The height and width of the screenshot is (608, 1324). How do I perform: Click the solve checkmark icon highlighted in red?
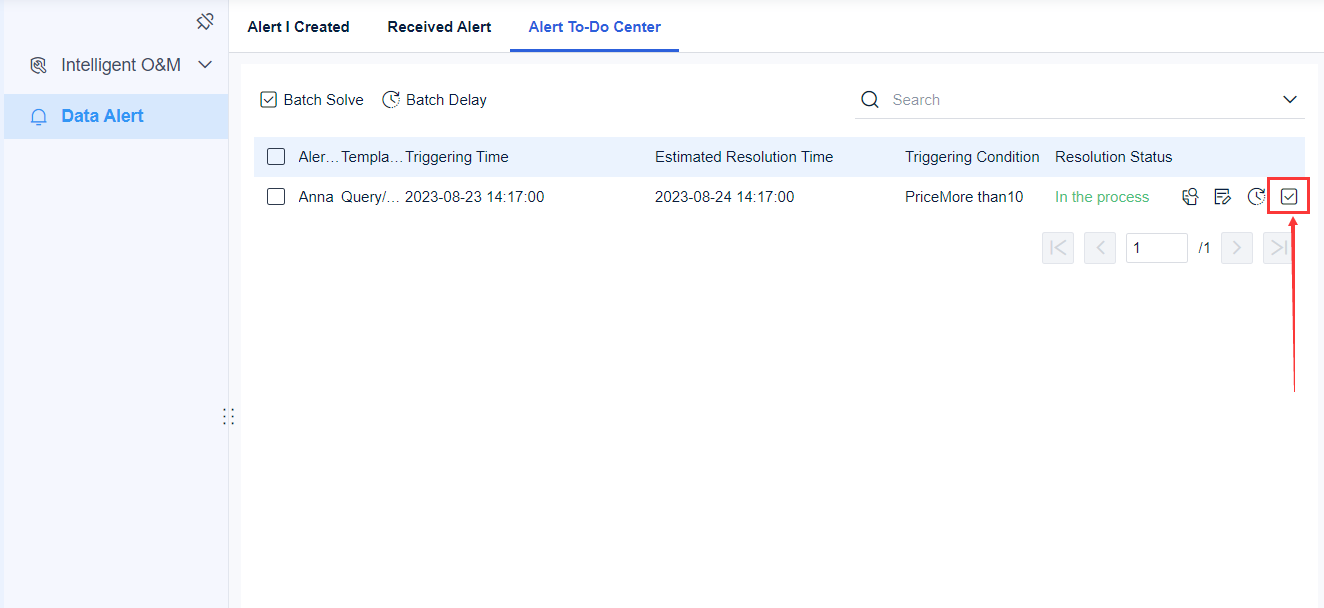click(1288, 196)
